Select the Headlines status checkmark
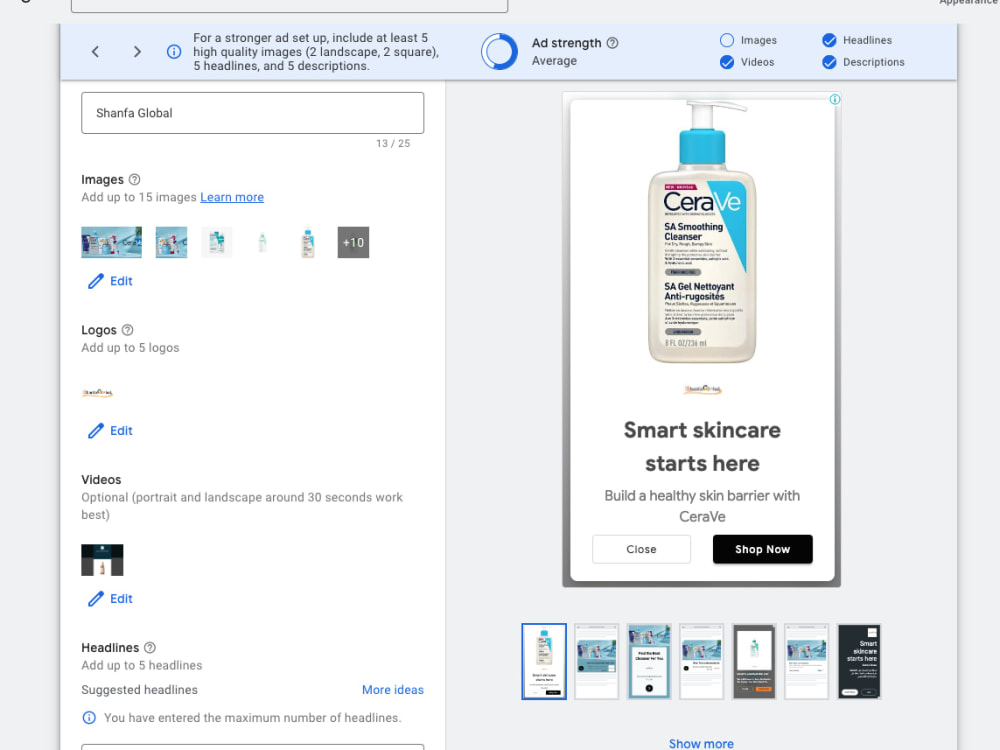The width and height of the screenshot is (1000, 750). tap(829, 40)
